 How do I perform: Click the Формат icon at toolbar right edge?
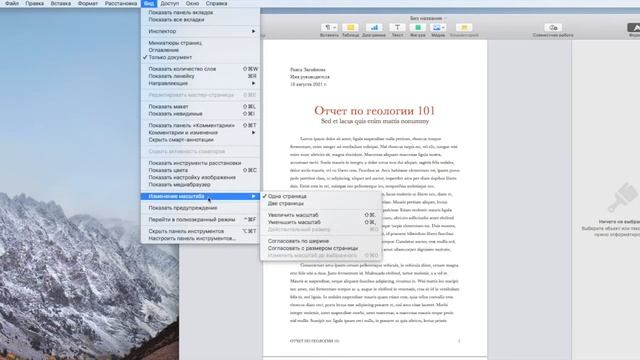pos(633,28)
